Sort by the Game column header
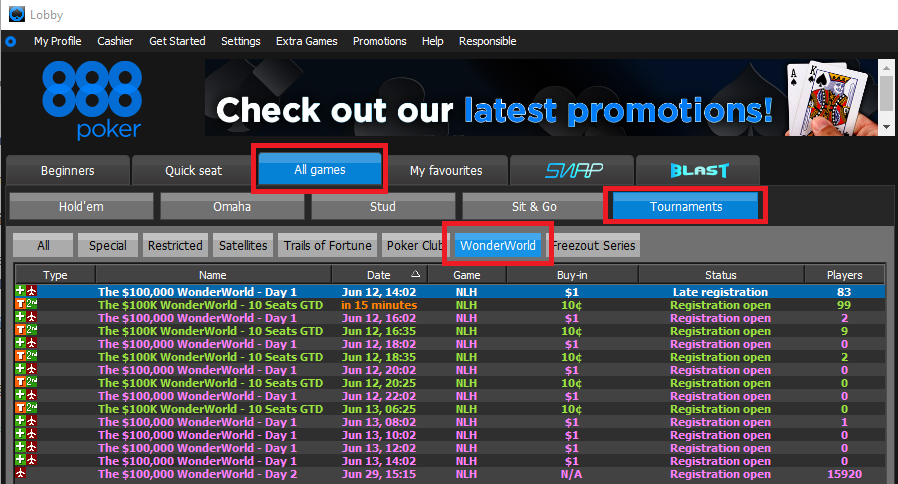Image resolution: width=898 pixels, height=484 pixels. point(467,275)
